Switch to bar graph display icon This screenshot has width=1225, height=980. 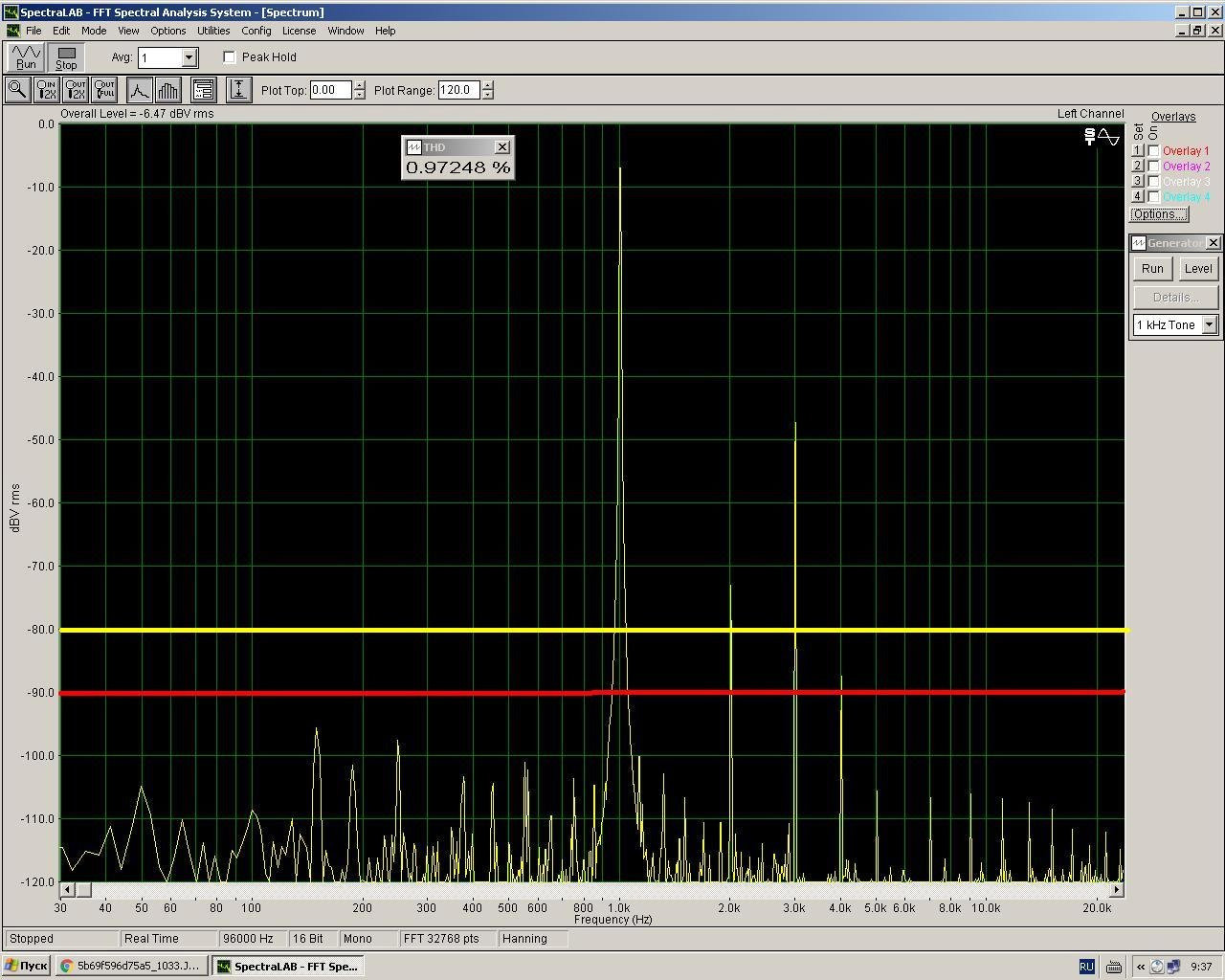click(167, 90)
